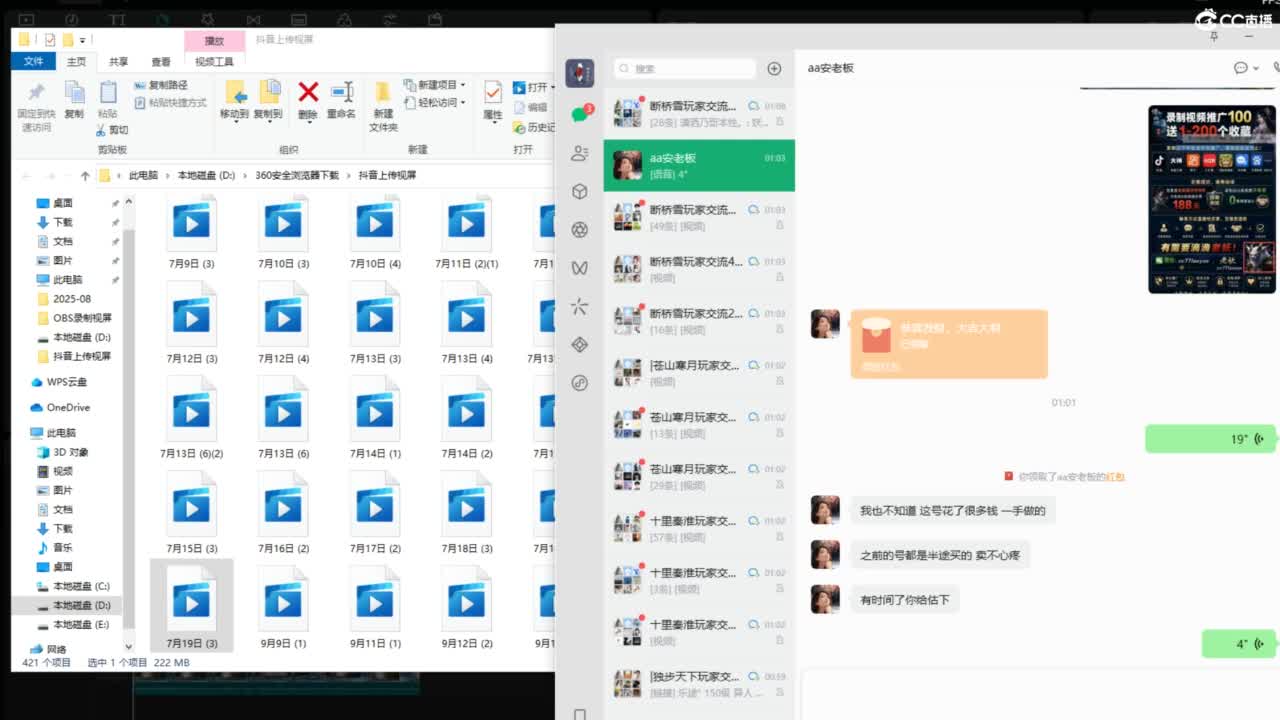Open the WeChat sparkle search icon
The height and width of the screenshot is (720, 1280).
[x=580, y=306]
